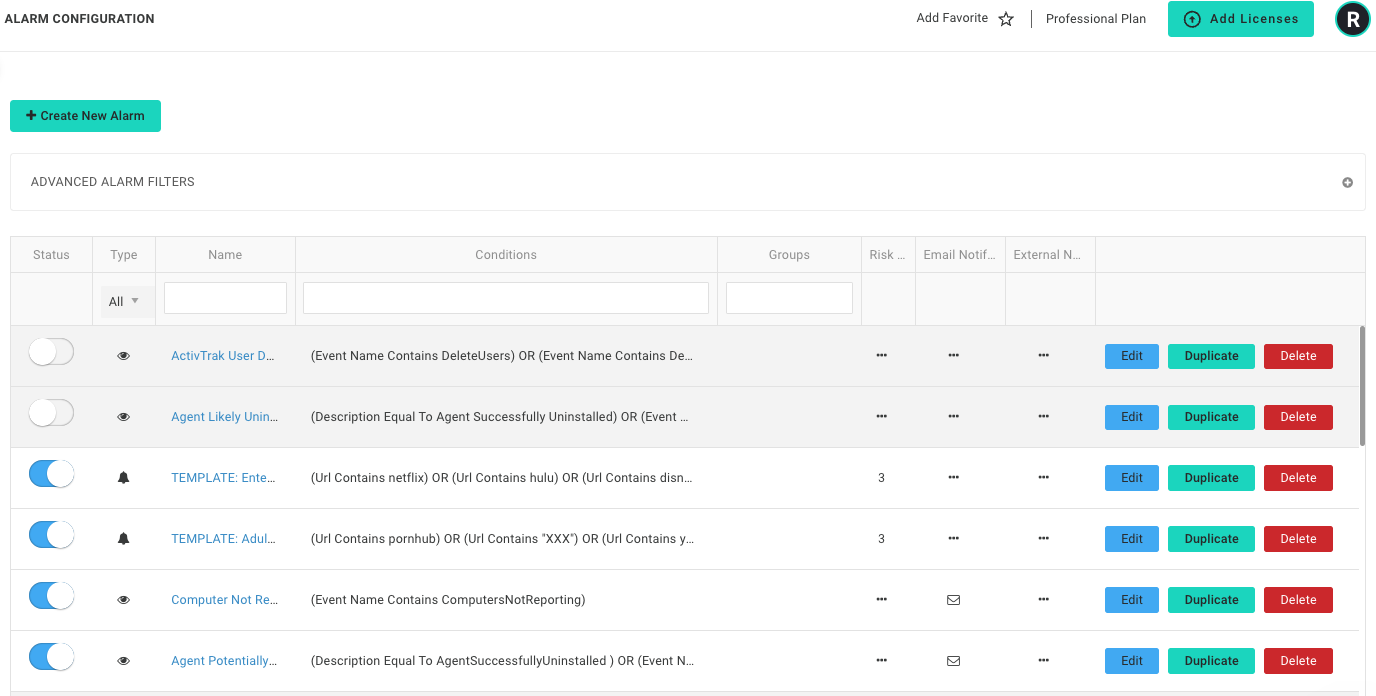
Task: Click risk value 3 in TEMPLATE: Ente row
Action: (x=881, y=478)
